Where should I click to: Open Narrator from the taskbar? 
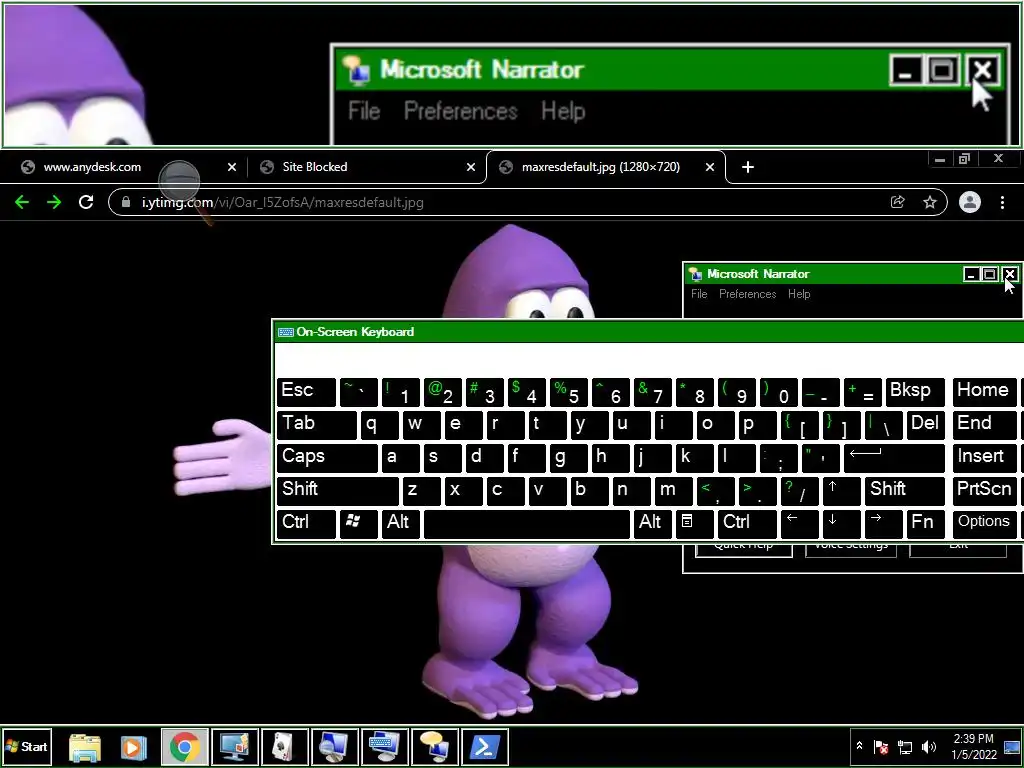[x=434, y=747]
